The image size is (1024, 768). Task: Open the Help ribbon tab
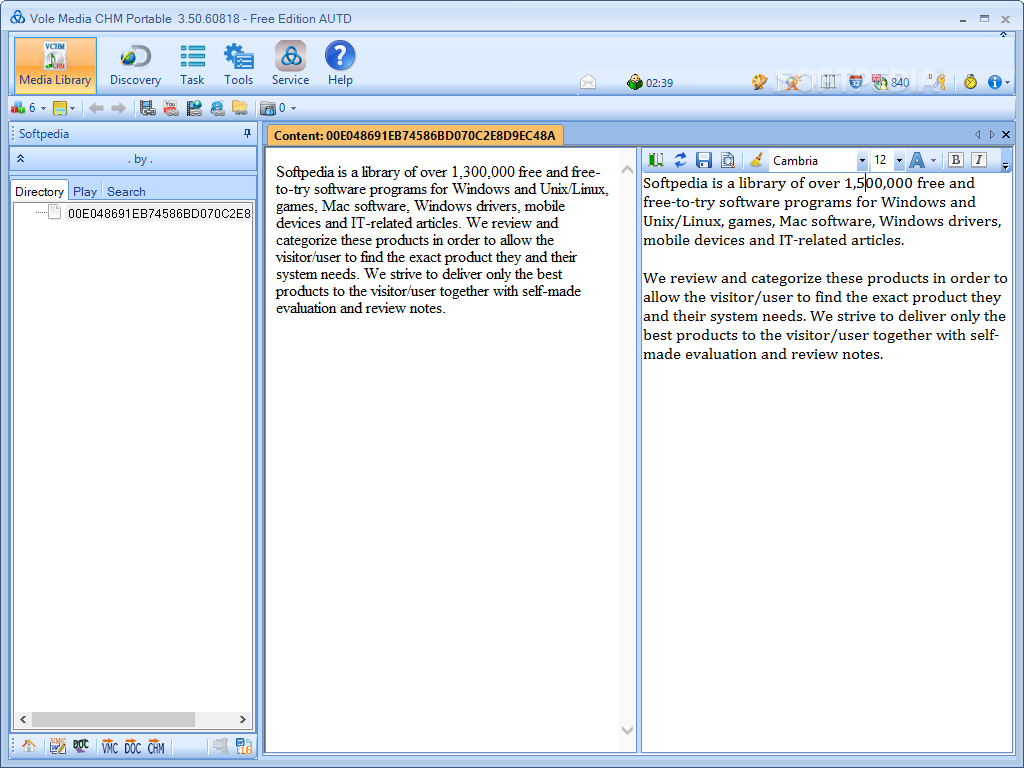point(340,65)
